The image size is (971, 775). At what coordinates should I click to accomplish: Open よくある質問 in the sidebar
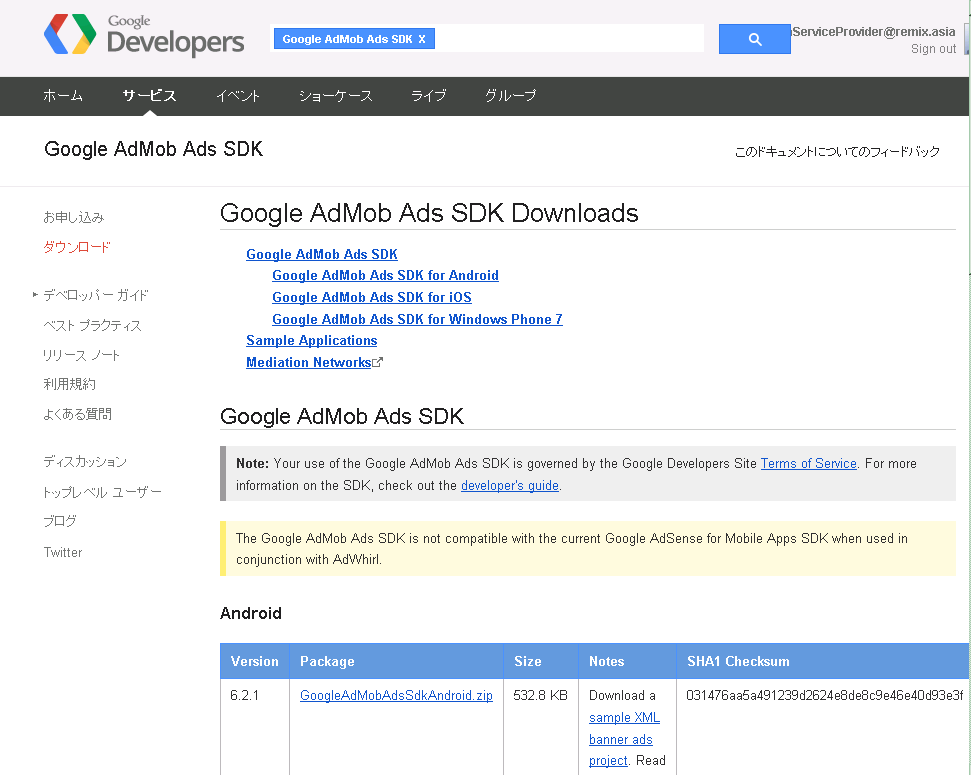(77, 414)
